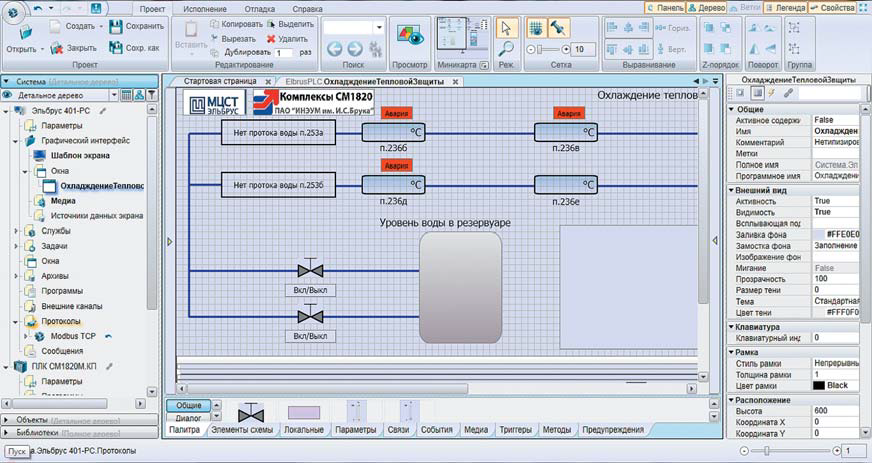Click the valve element in palette
This screenshot has width=872, height=463.
[x=251, y=413]
